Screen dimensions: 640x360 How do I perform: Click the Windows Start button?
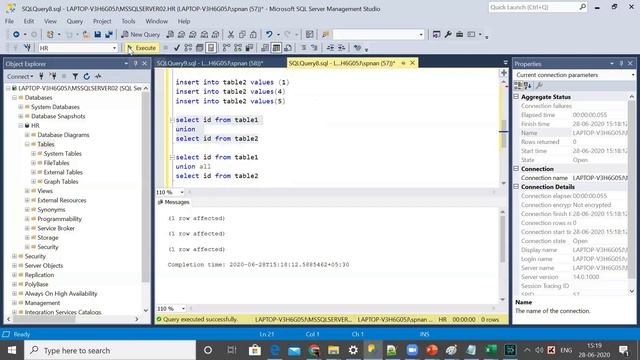[x=12, y=350]
